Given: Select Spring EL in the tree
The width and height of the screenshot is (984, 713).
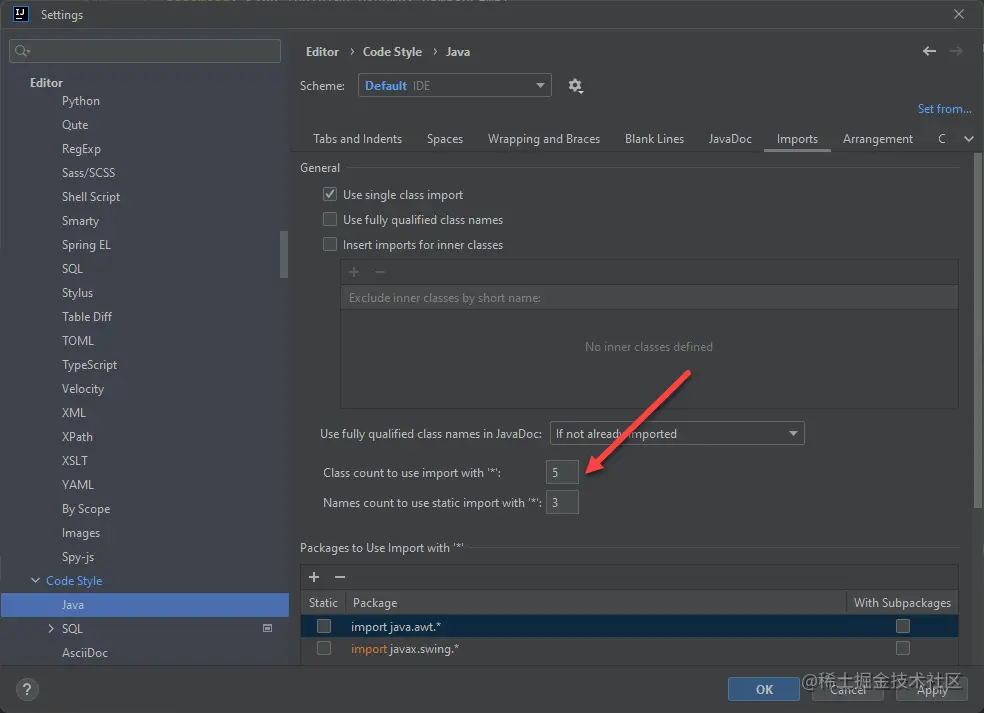Looking at the screenshot, I should (86, 245).
